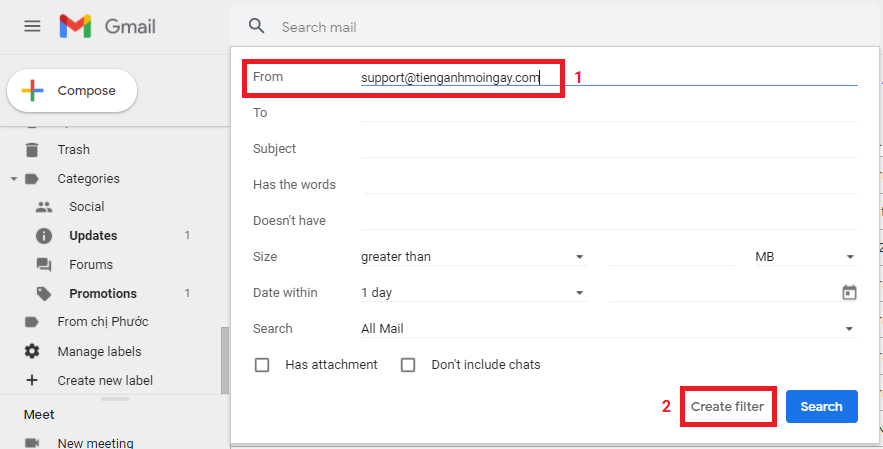
Task: Click the Subject input field
Action: point(608,149)
